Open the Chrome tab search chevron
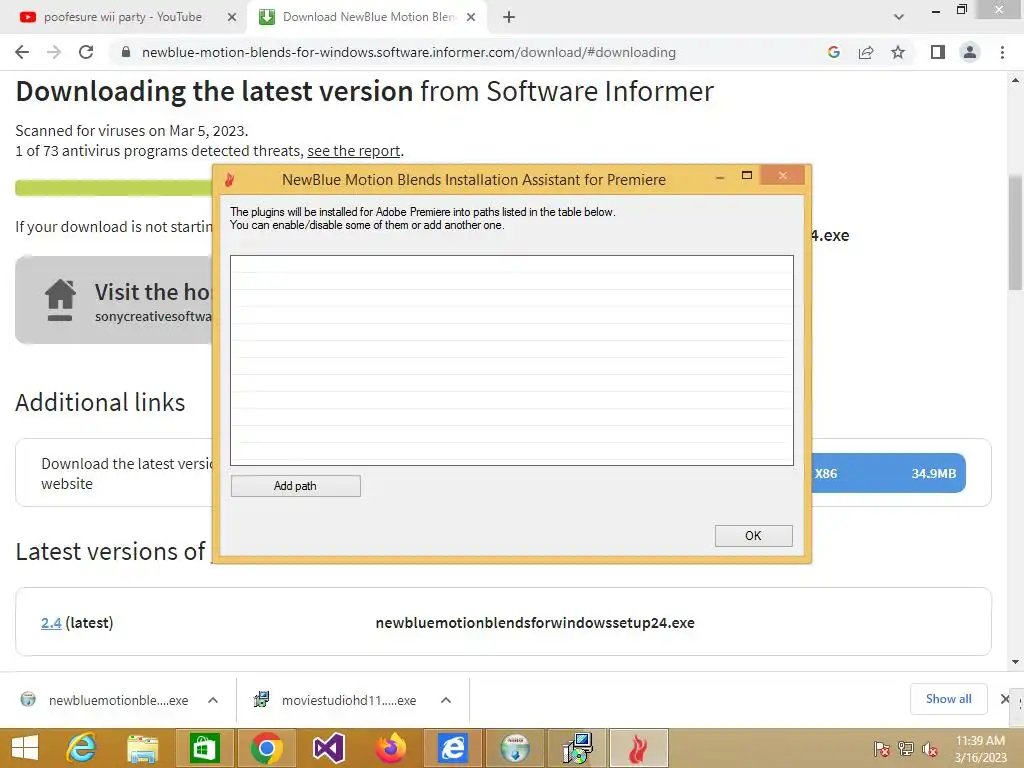This screenshot has width=1024, height=768. pos(899,17)
